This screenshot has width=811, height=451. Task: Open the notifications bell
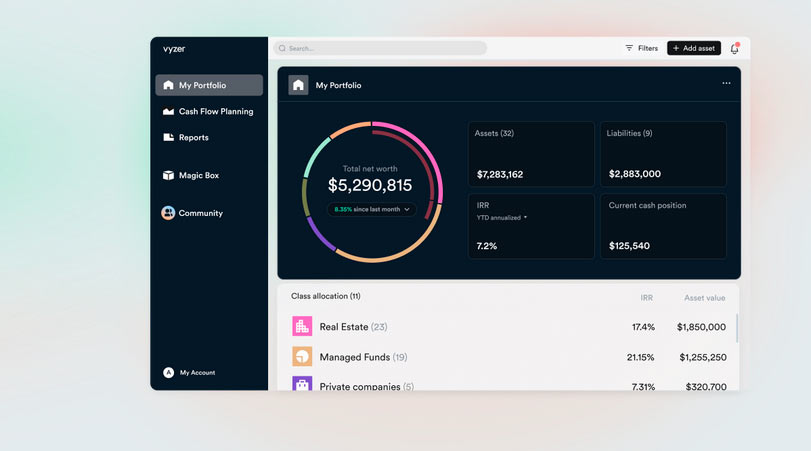tap(734, 49)
